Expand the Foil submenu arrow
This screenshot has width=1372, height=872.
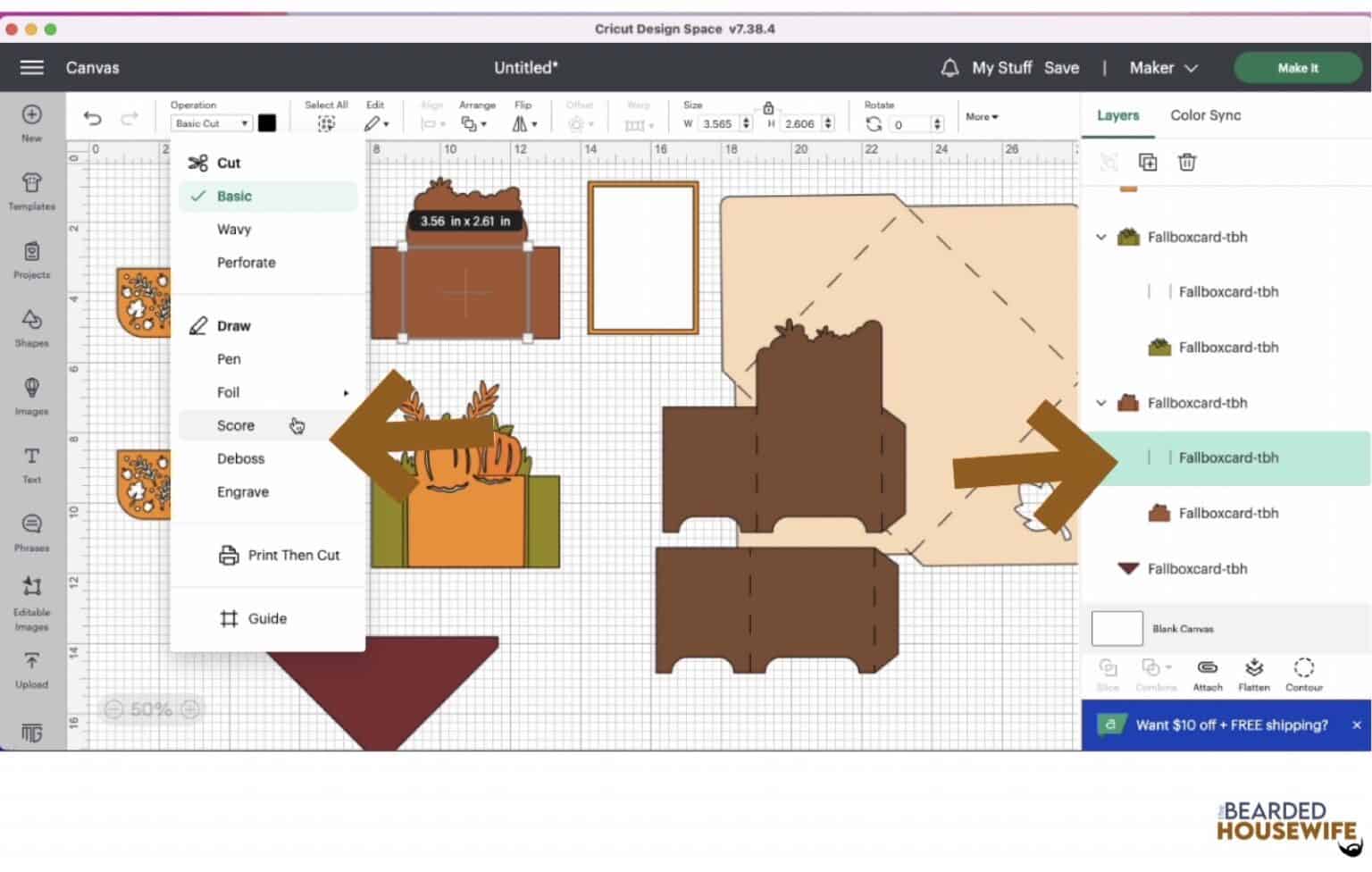[x=346, y=393]
